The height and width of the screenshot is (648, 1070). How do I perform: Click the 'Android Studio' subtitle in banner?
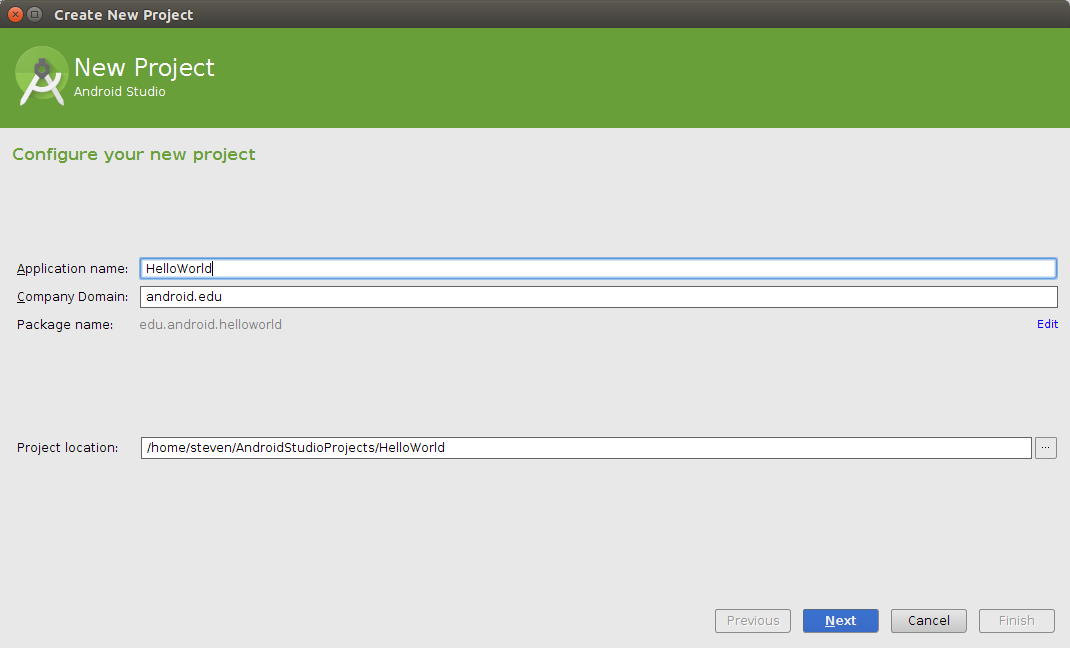[x=119, y=91]
